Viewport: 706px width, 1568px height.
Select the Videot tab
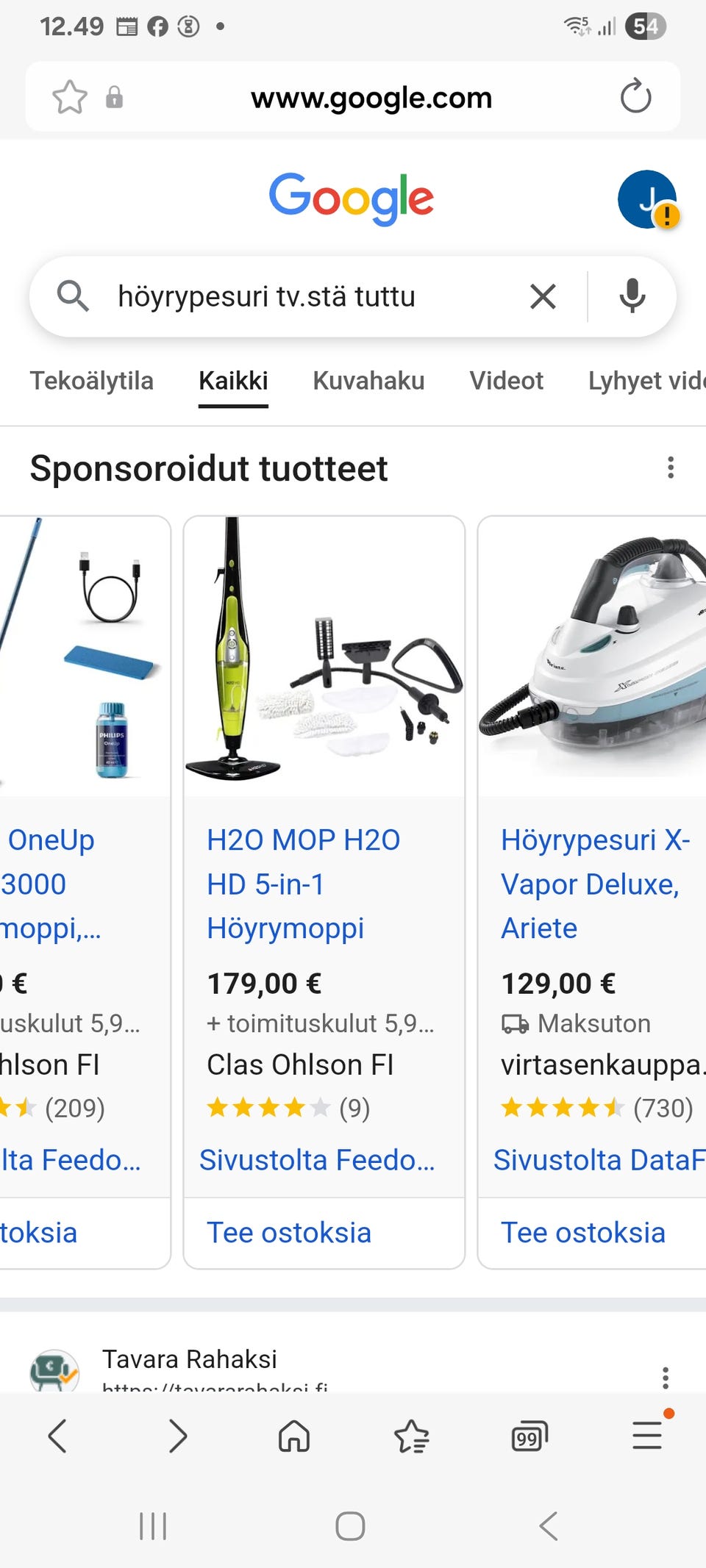(507, 381)
